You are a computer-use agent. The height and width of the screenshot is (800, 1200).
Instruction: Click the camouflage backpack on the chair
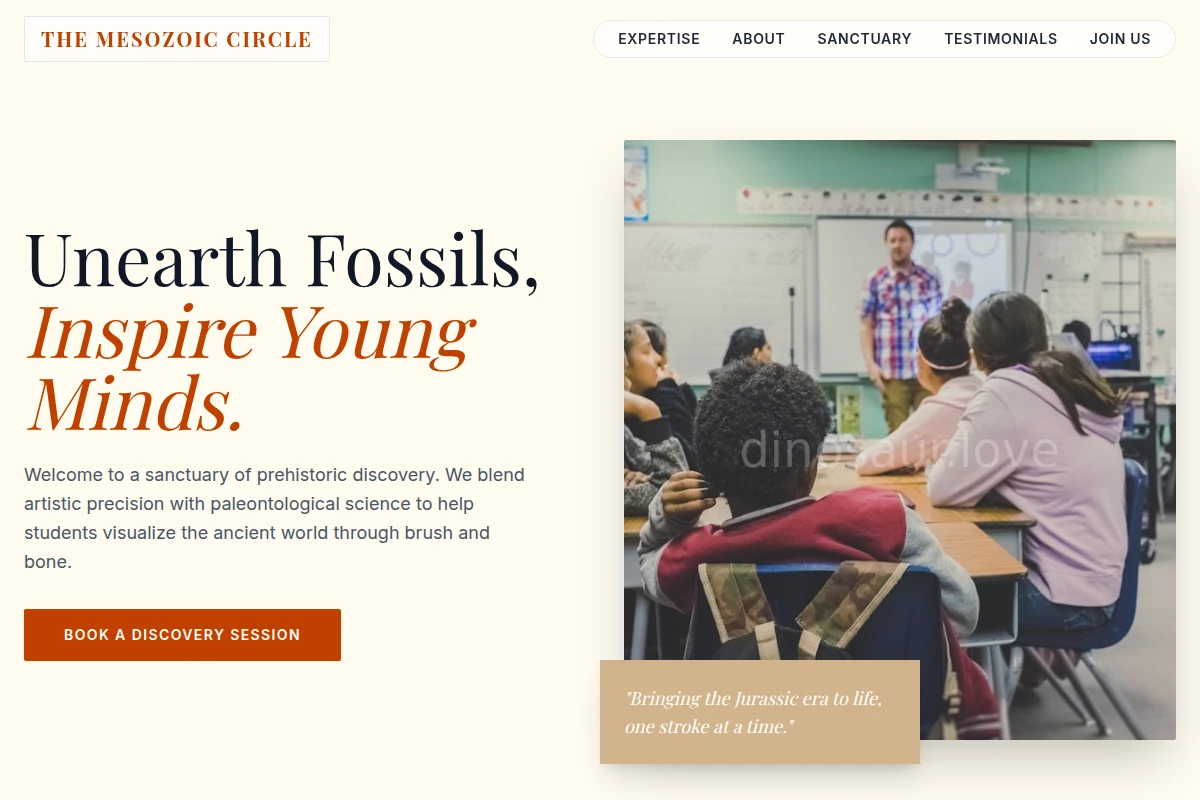click(800, 610)
